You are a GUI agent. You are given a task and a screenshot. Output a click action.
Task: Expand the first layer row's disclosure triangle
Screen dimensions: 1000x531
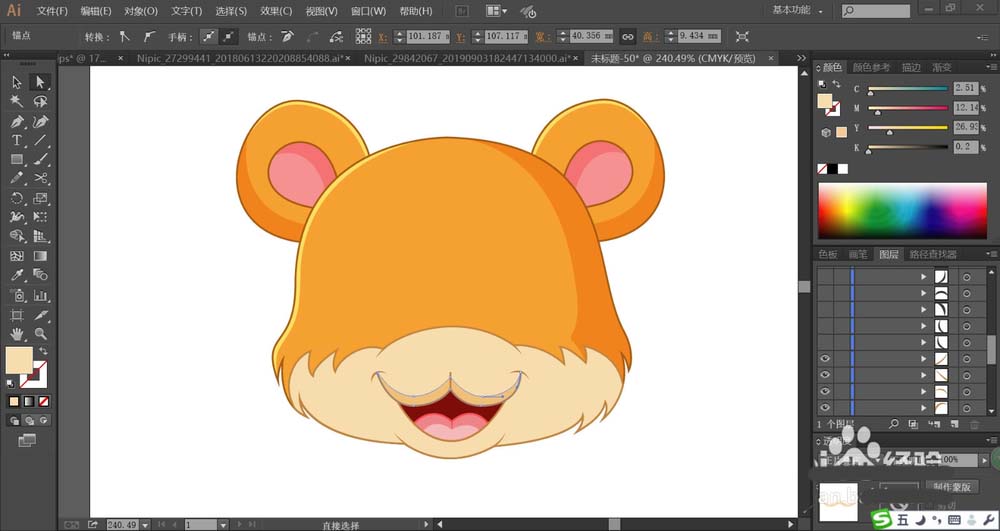(x=924, y=277)
